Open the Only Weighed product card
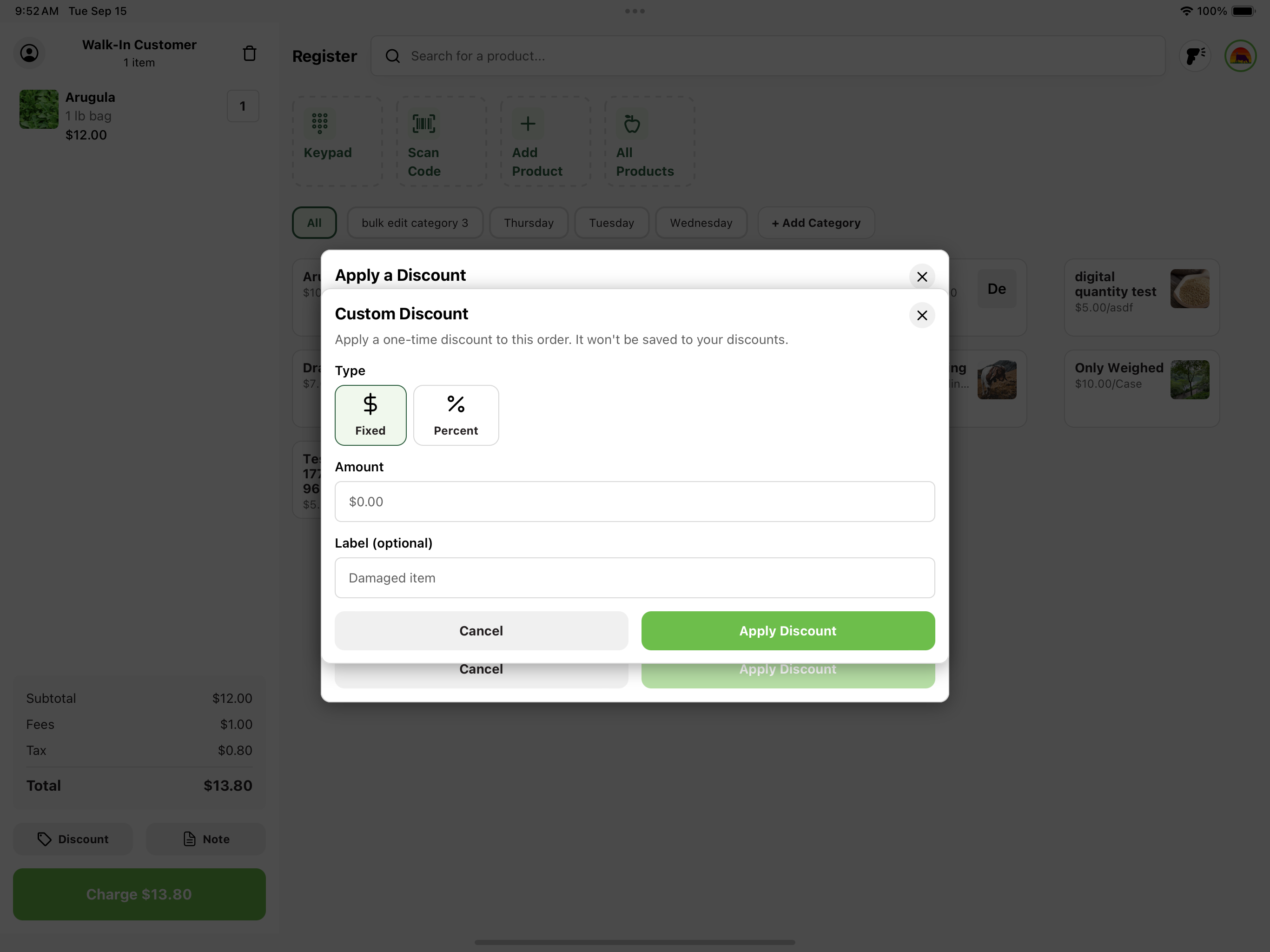This screenshot has width=1270, height=952. point(1141,389)
